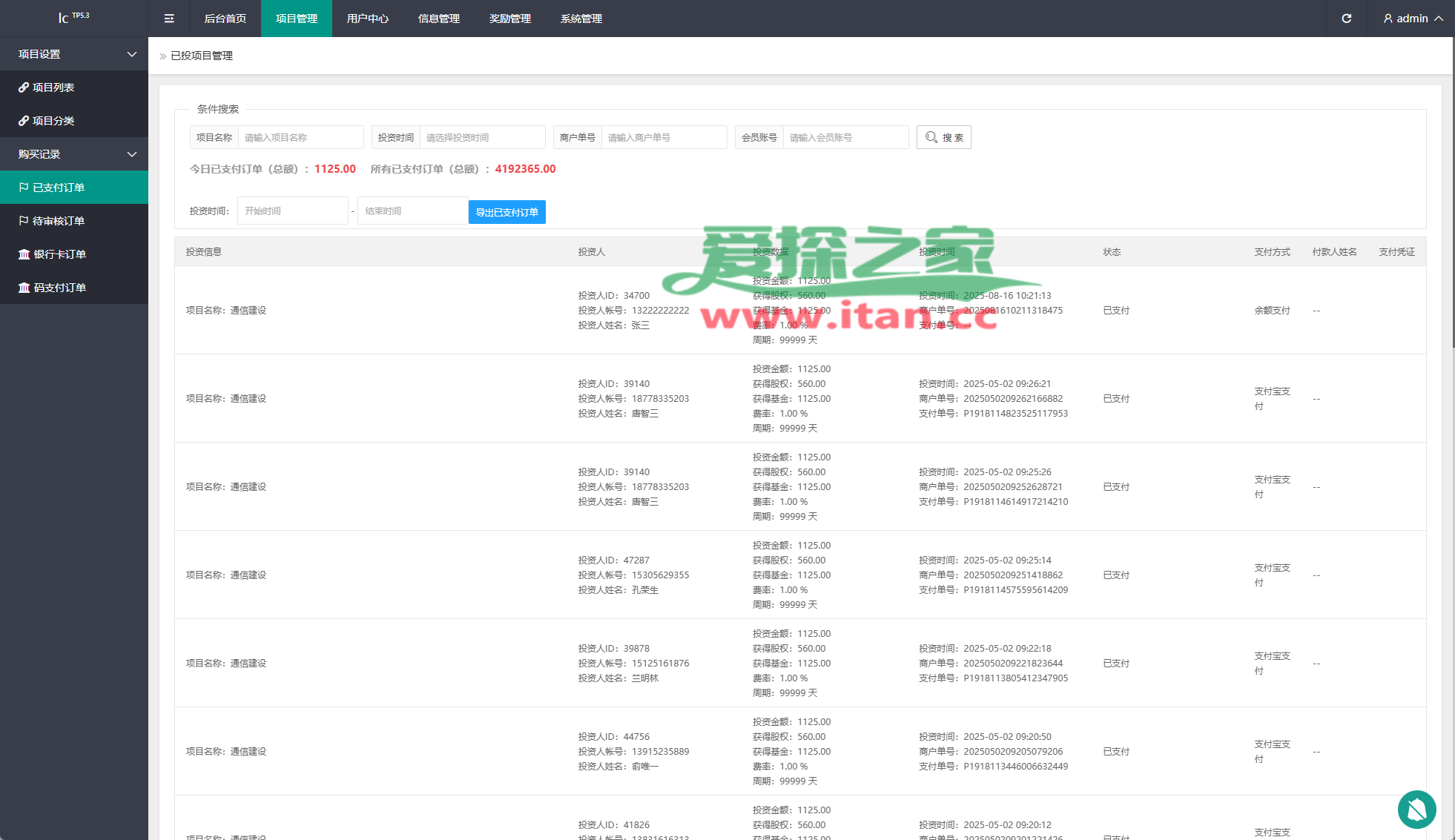Focus the 商户单号 input field

(664, 137)
